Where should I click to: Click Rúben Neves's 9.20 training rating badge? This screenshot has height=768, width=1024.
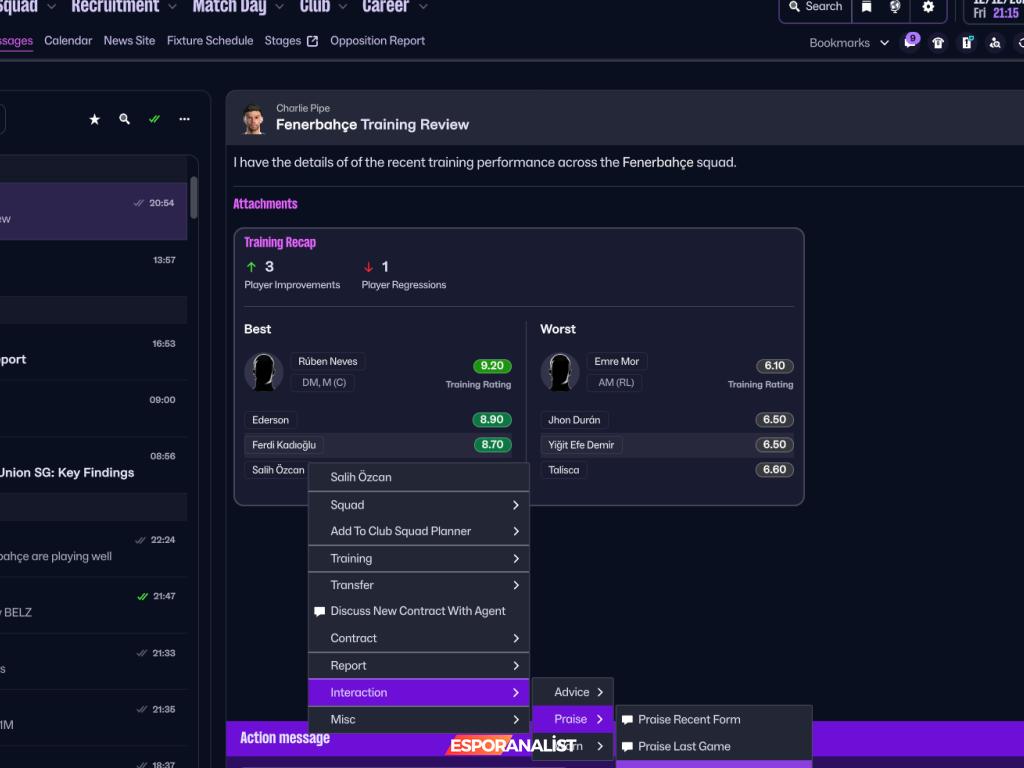tap(492, 366)
